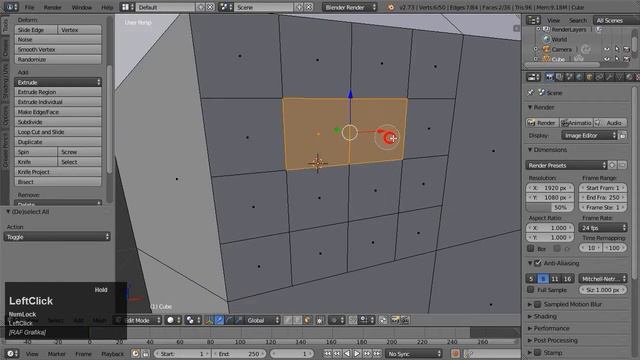Click the Smooth Vertex button
Image resolution: width=640 pixels, height=360 pixels.
[58, 49]
